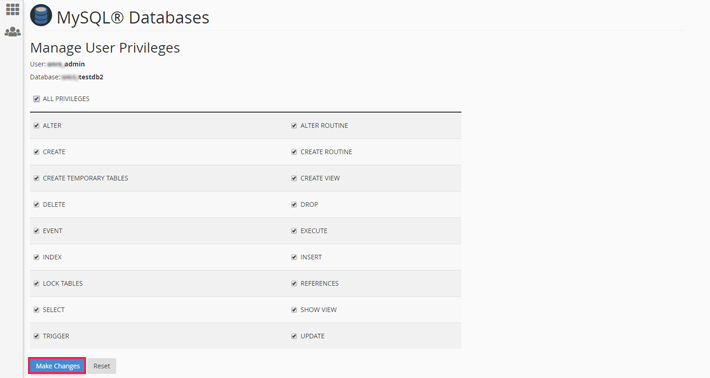The width and height of the screenshot is (710, 378).
Task: Click the Reset button
Action: click(x=102, y=366)
